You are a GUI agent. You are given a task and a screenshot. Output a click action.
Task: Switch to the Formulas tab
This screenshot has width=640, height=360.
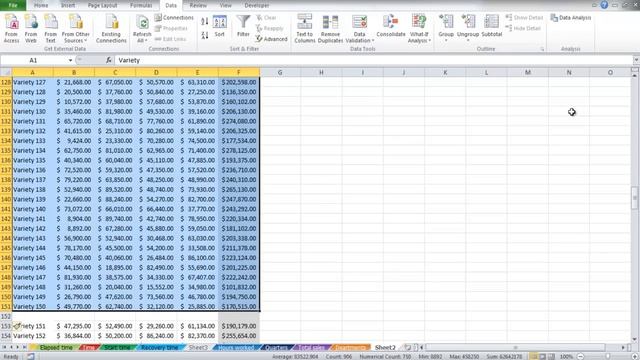141,5
